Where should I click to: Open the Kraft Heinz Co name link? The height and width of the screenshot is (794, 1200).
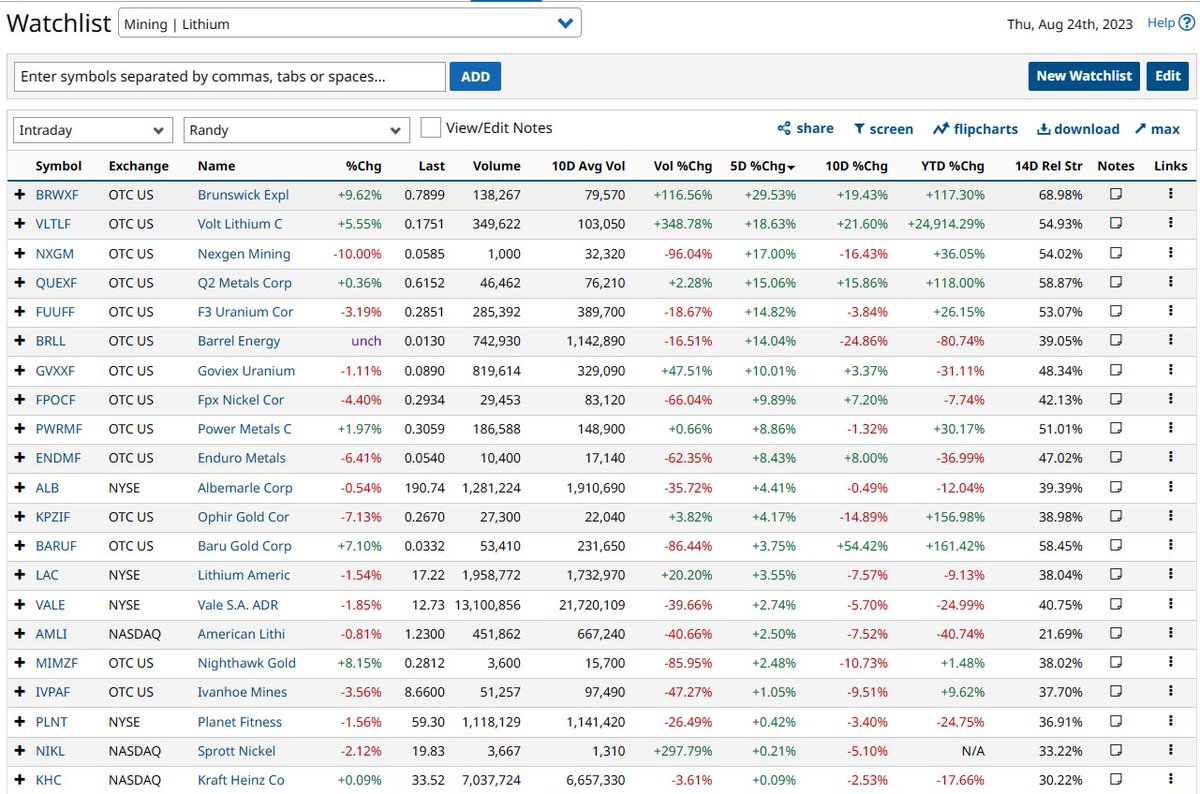[x=241, y=779]
